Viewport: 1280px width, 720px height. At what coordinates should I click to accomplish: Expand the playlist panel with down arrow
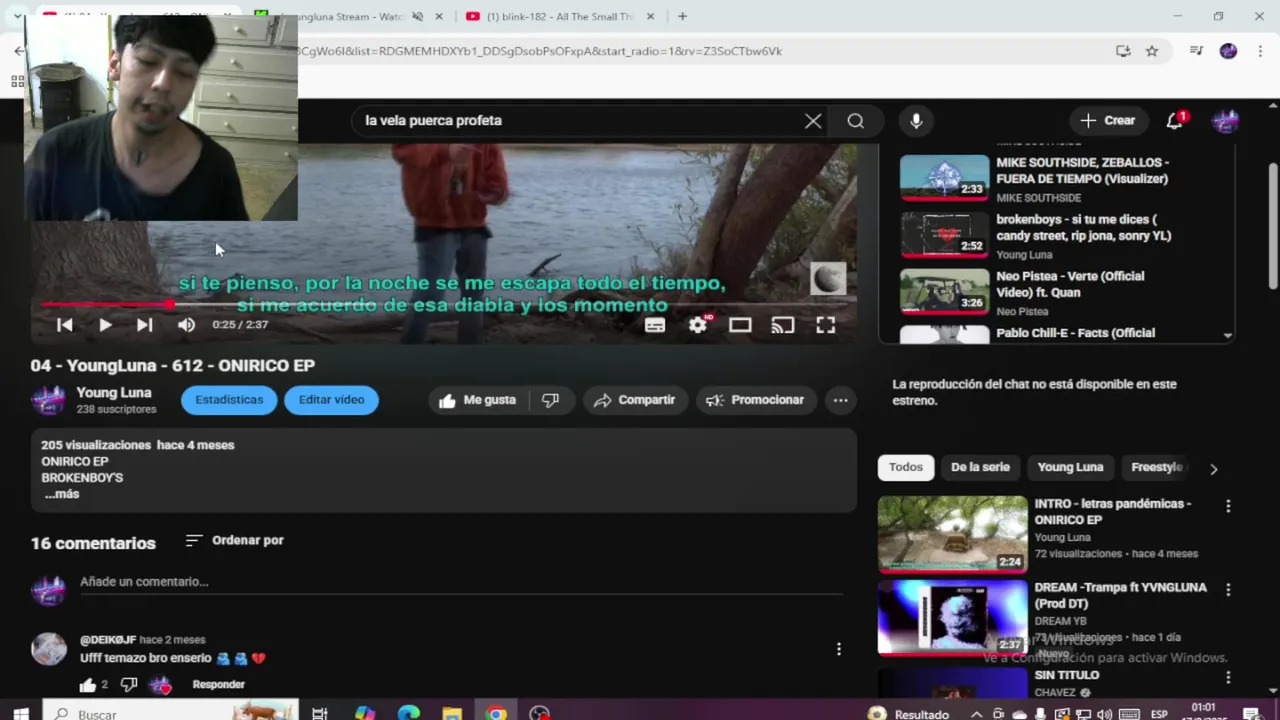pyautogui.click(x=1228, y=336)
